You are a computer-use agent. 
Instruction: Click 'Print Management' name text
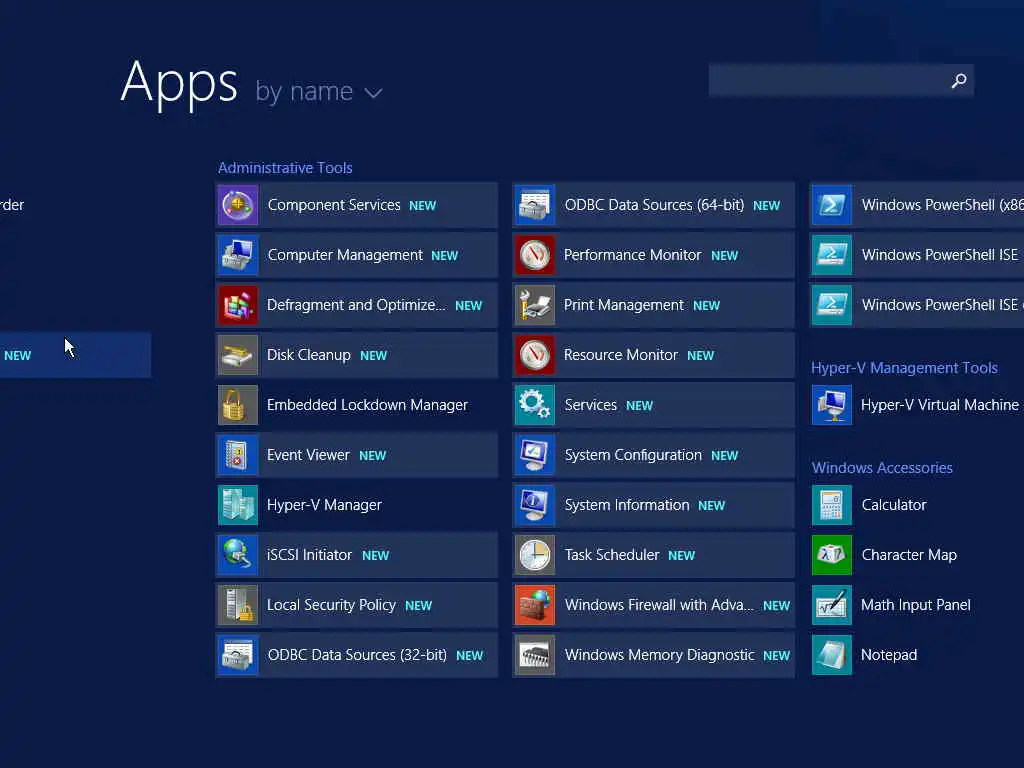(x=624, y=305)
